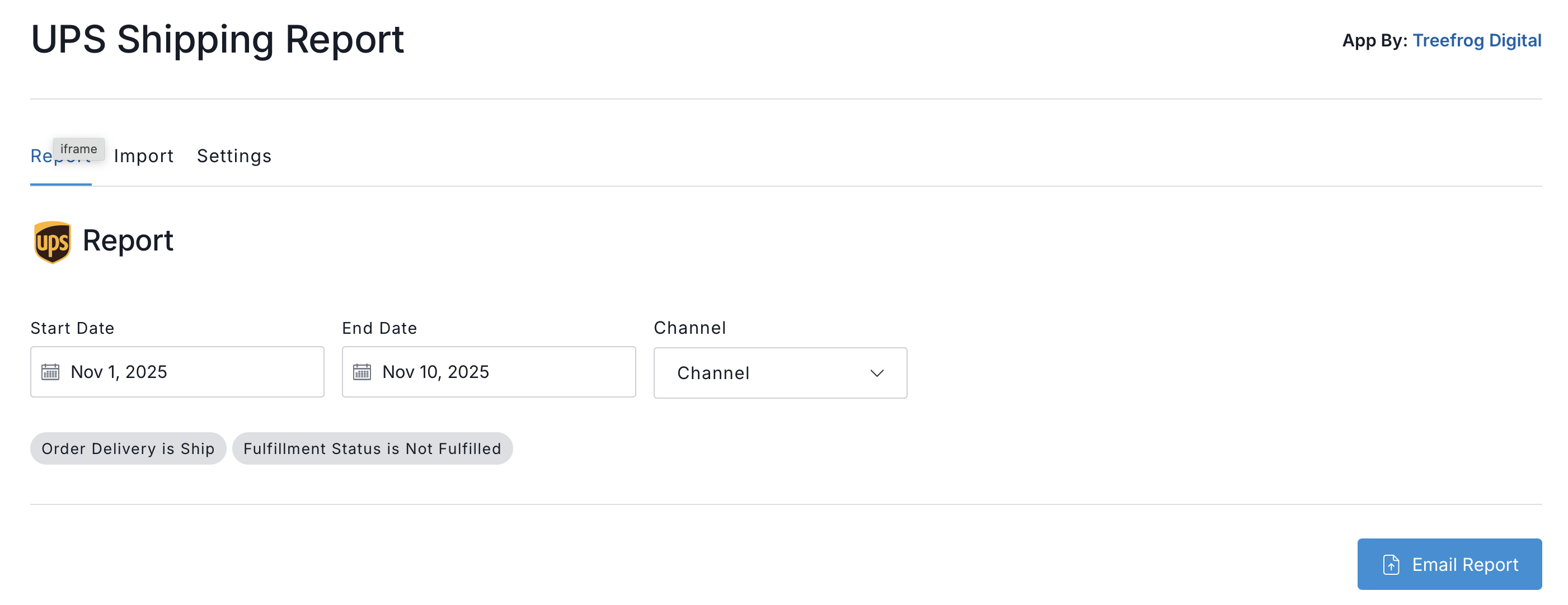Click the Channel field label
This screenshot has height=605, width=1568.
coord(689,328)
